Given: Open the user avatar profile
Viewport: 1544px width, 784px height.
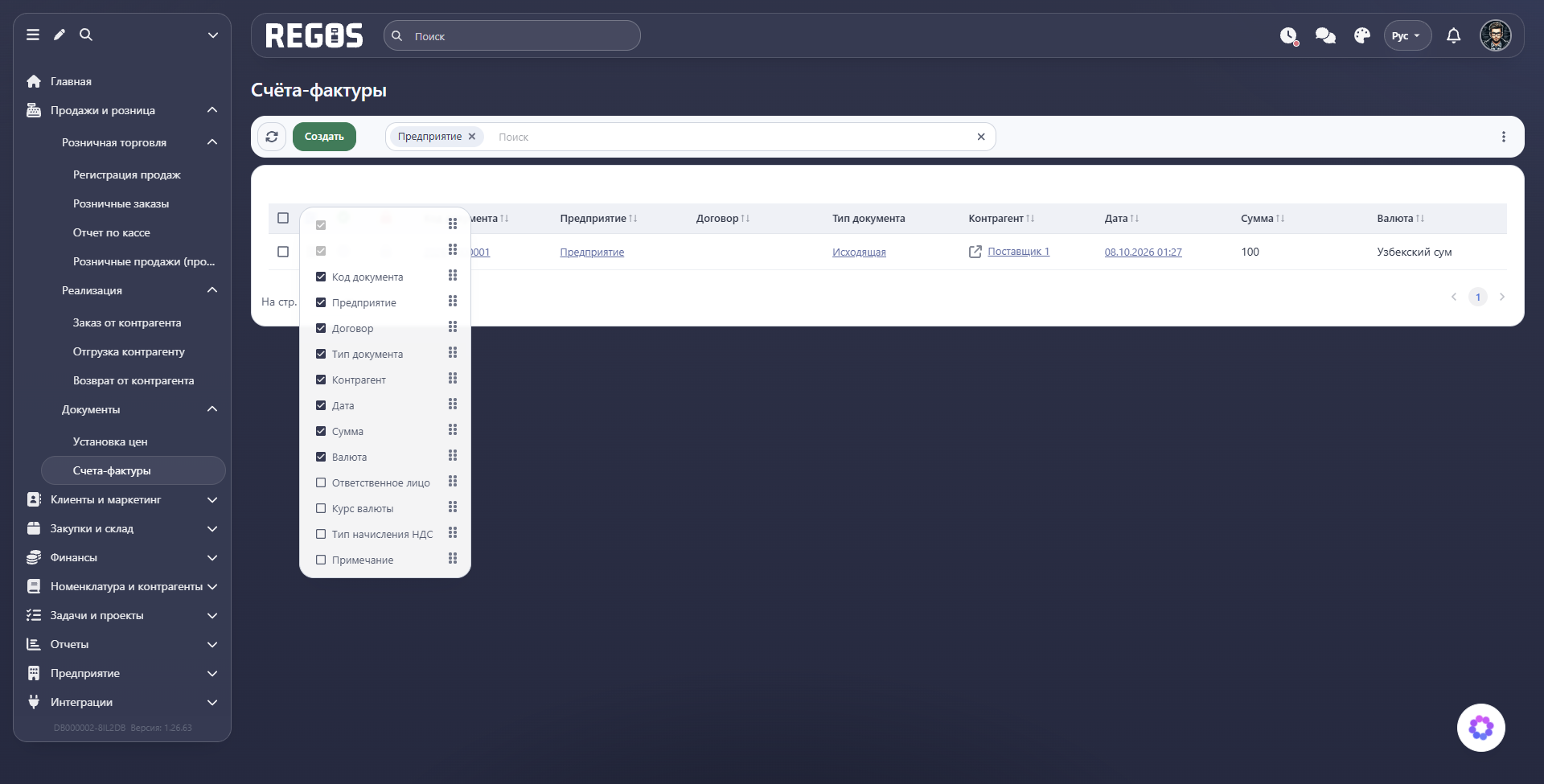Looking at the screenshot, I should (1496, 36).
